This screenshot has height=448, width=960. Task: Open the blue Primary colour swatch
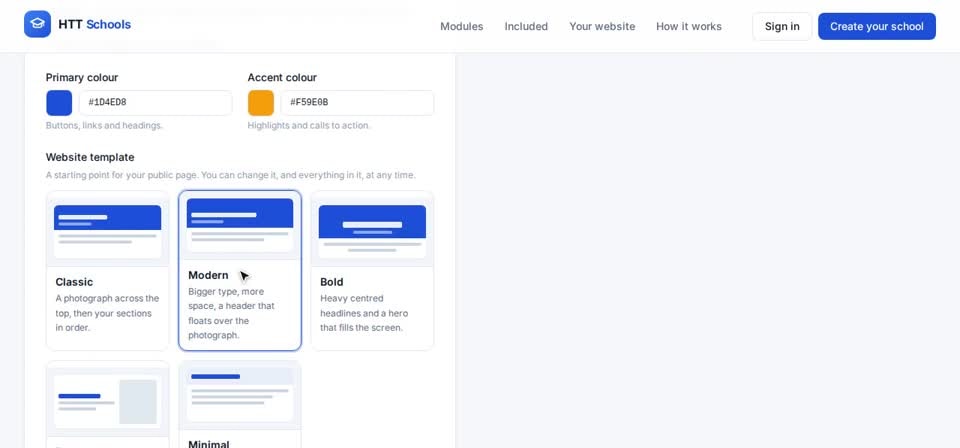click(59, 103)
